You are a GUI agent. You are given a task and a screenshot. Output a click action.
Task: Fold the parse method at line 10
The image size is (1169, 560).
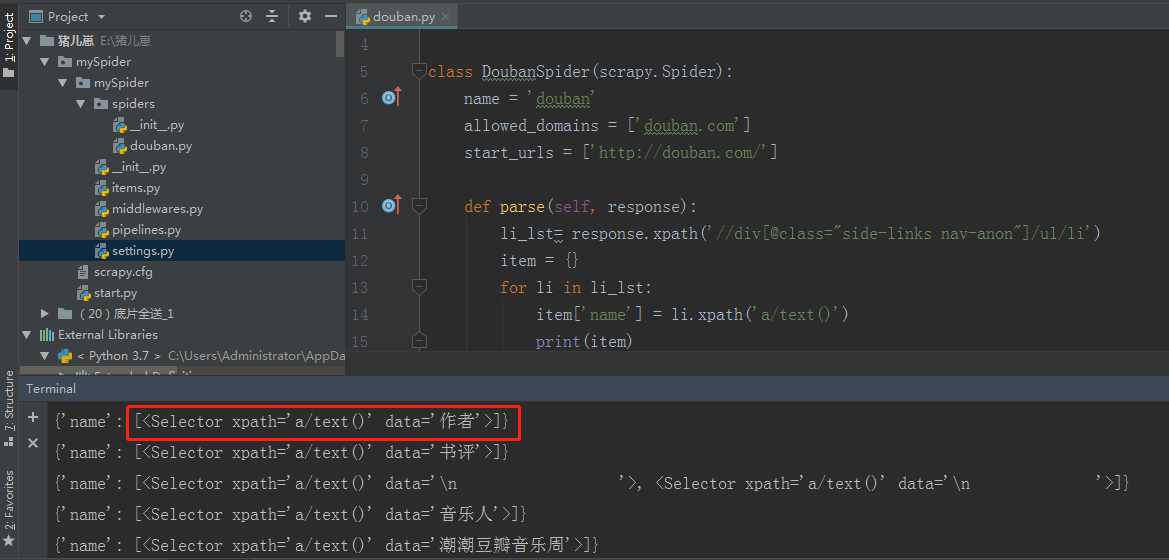tap(419, 205)
